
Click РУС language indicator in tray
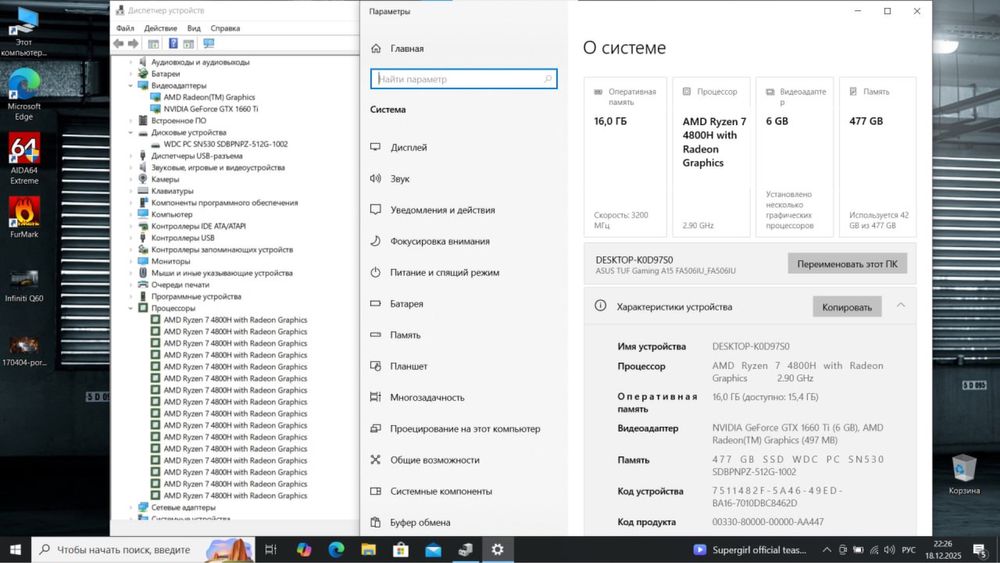click(x=908, y=550)
